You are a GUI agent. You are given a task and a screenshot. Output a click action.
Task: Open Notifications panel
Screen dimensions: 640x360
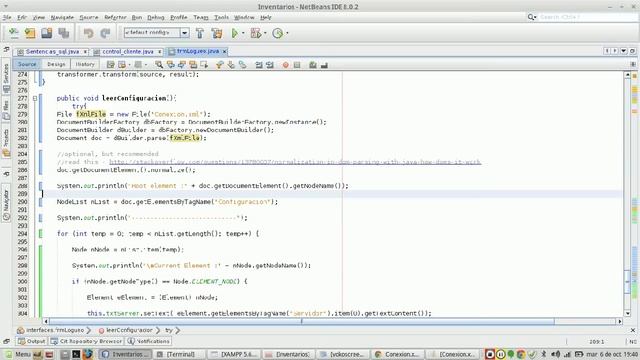(x=149, y=341)
